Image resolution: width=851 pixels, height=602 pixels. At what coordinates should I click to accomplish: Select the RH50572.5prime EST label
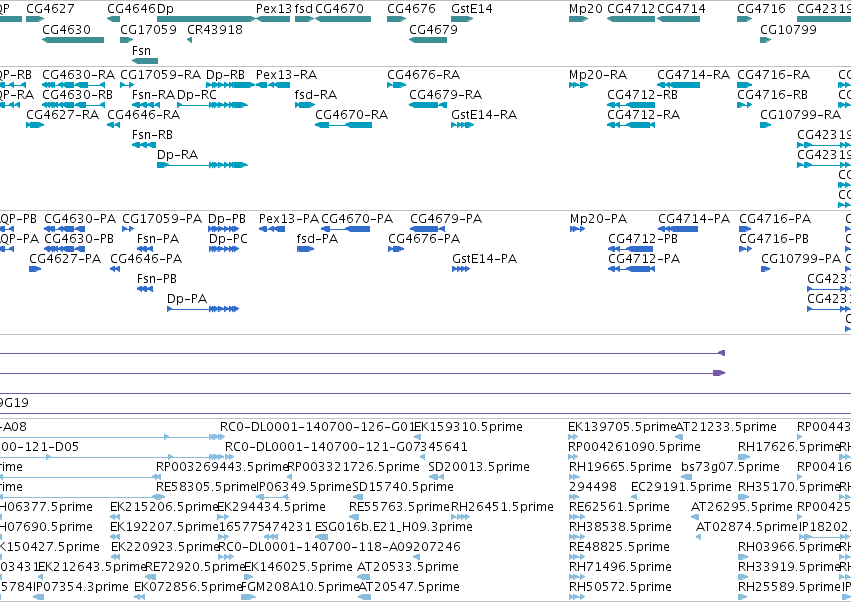[x=620, y=587]
